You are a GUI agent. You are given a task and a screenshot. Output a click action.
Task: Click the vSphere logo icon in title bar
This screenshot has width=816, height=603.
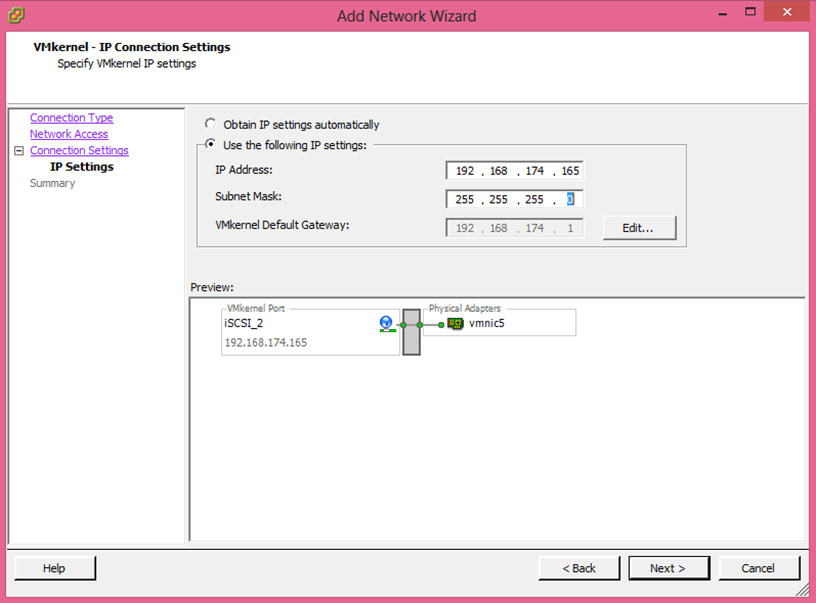click(18, 15)
